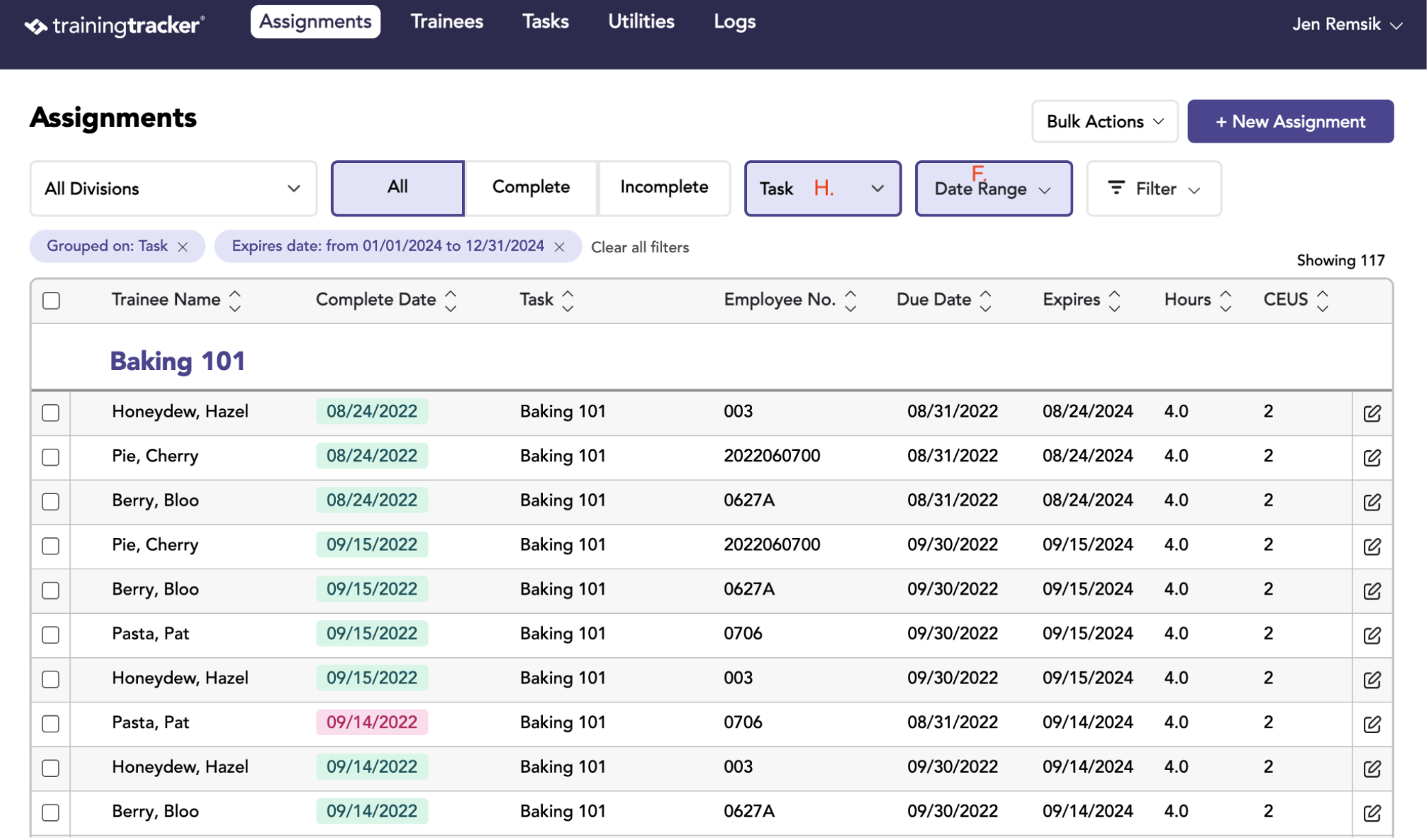Open the All Divisions dropdown
The image size is (1427, 840).
(x=173, y=189)
